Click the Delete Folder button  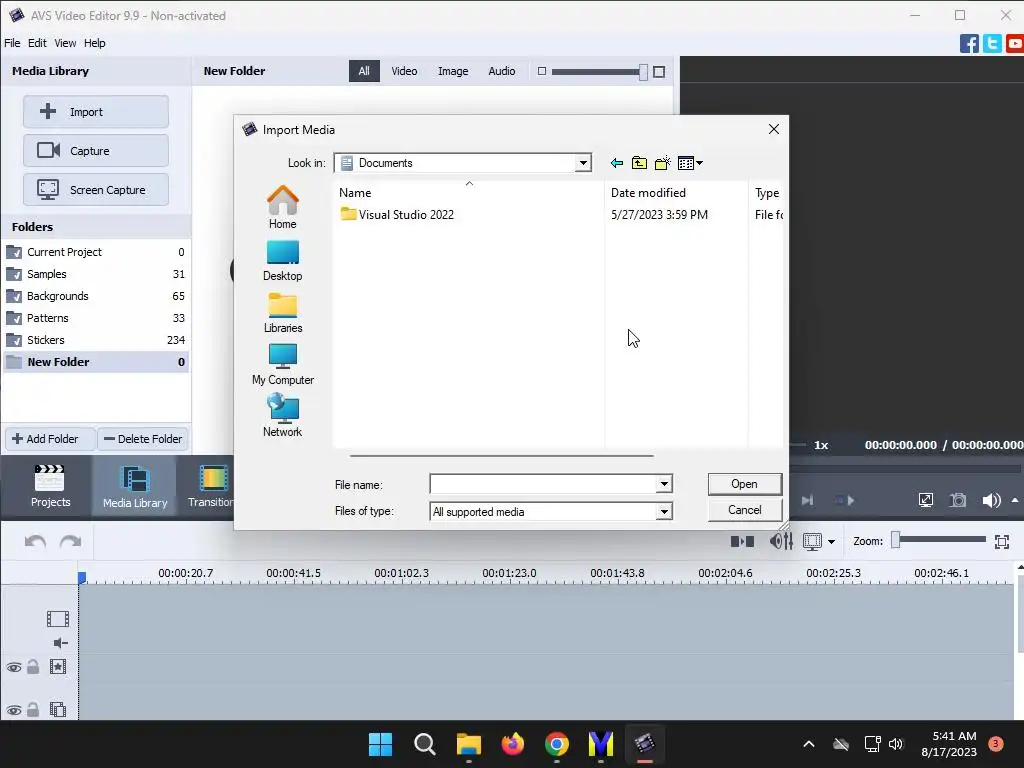[144, 439]
